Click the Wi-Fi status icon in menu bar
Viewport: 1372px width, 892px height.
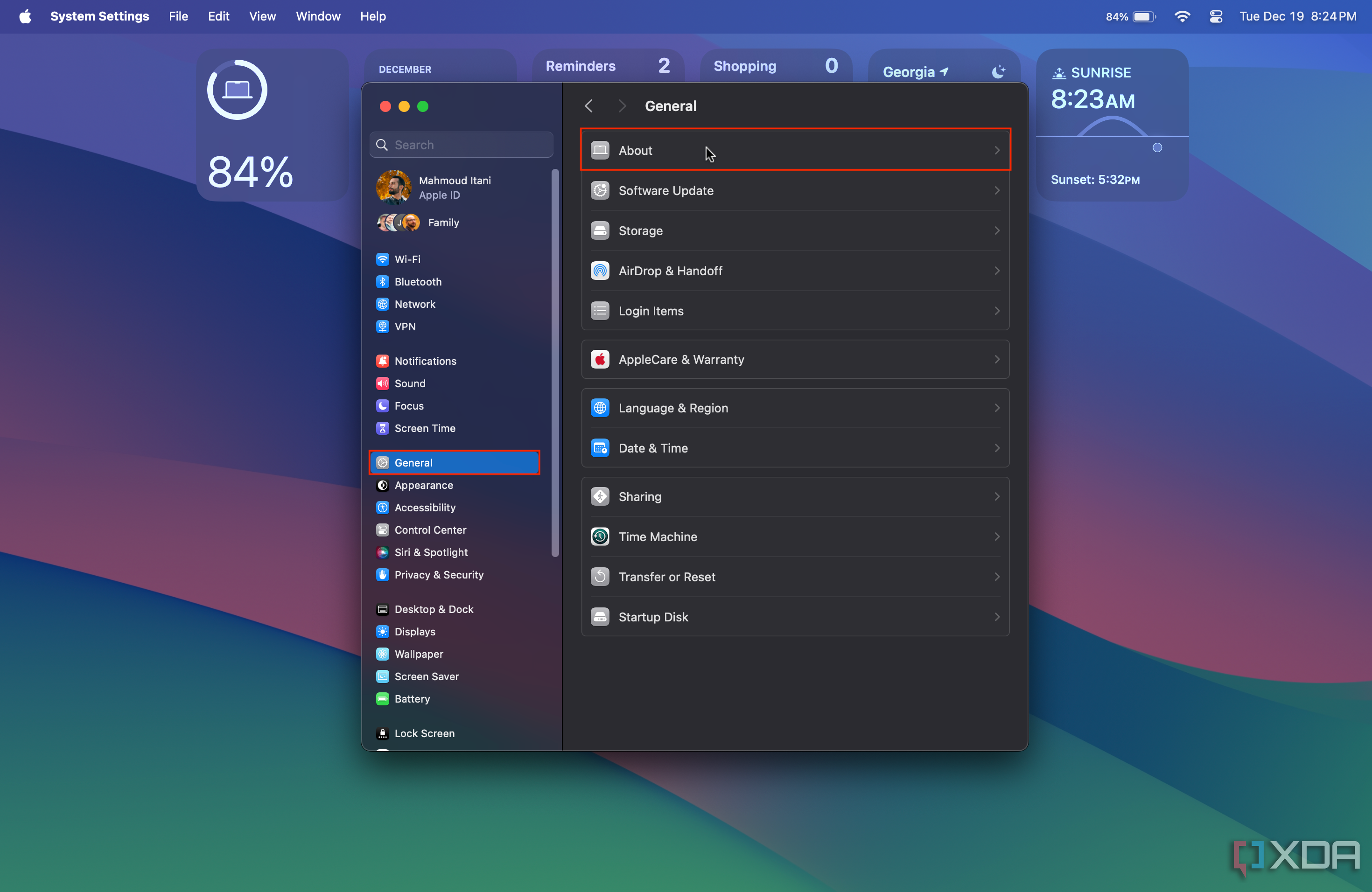1182,17
